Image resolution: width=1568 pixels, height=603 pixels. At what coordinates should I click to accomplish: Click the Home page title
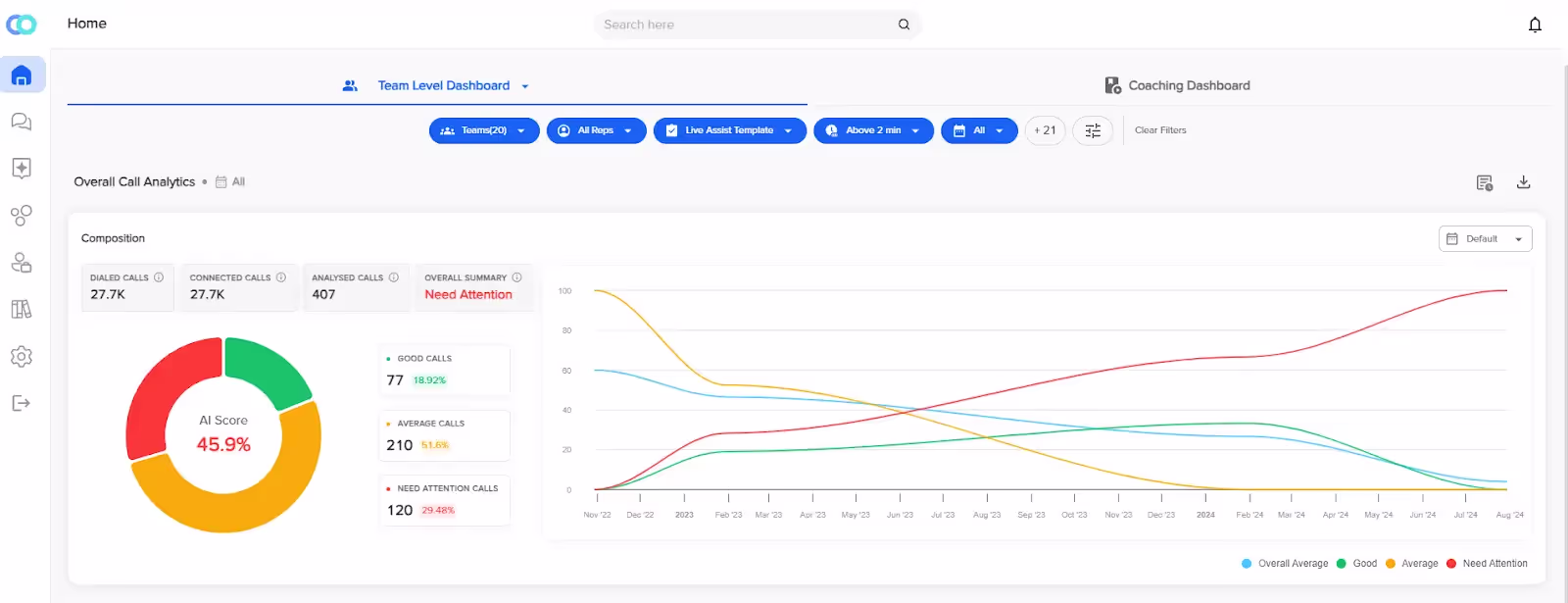pos(87,24)
